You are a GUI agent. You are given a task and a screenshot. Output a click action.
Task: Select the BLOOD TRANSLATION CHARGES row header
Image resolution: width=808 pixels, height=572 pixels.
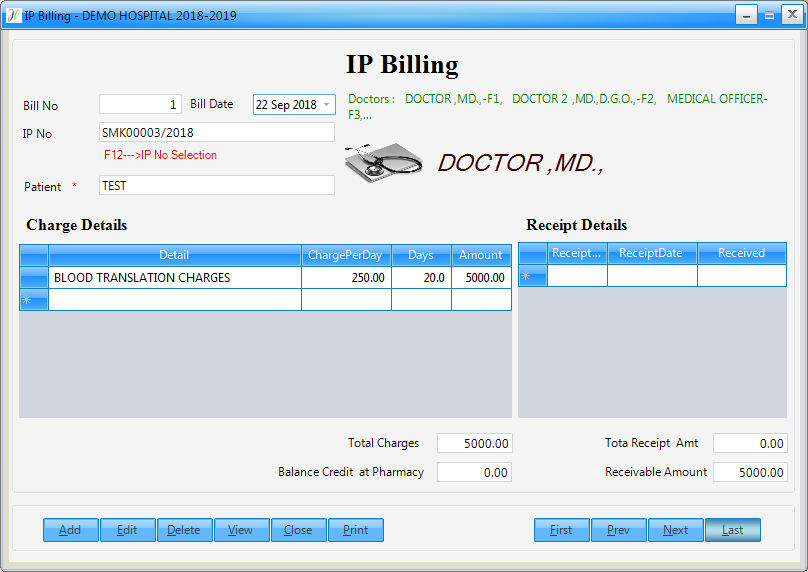click(34, 278)
